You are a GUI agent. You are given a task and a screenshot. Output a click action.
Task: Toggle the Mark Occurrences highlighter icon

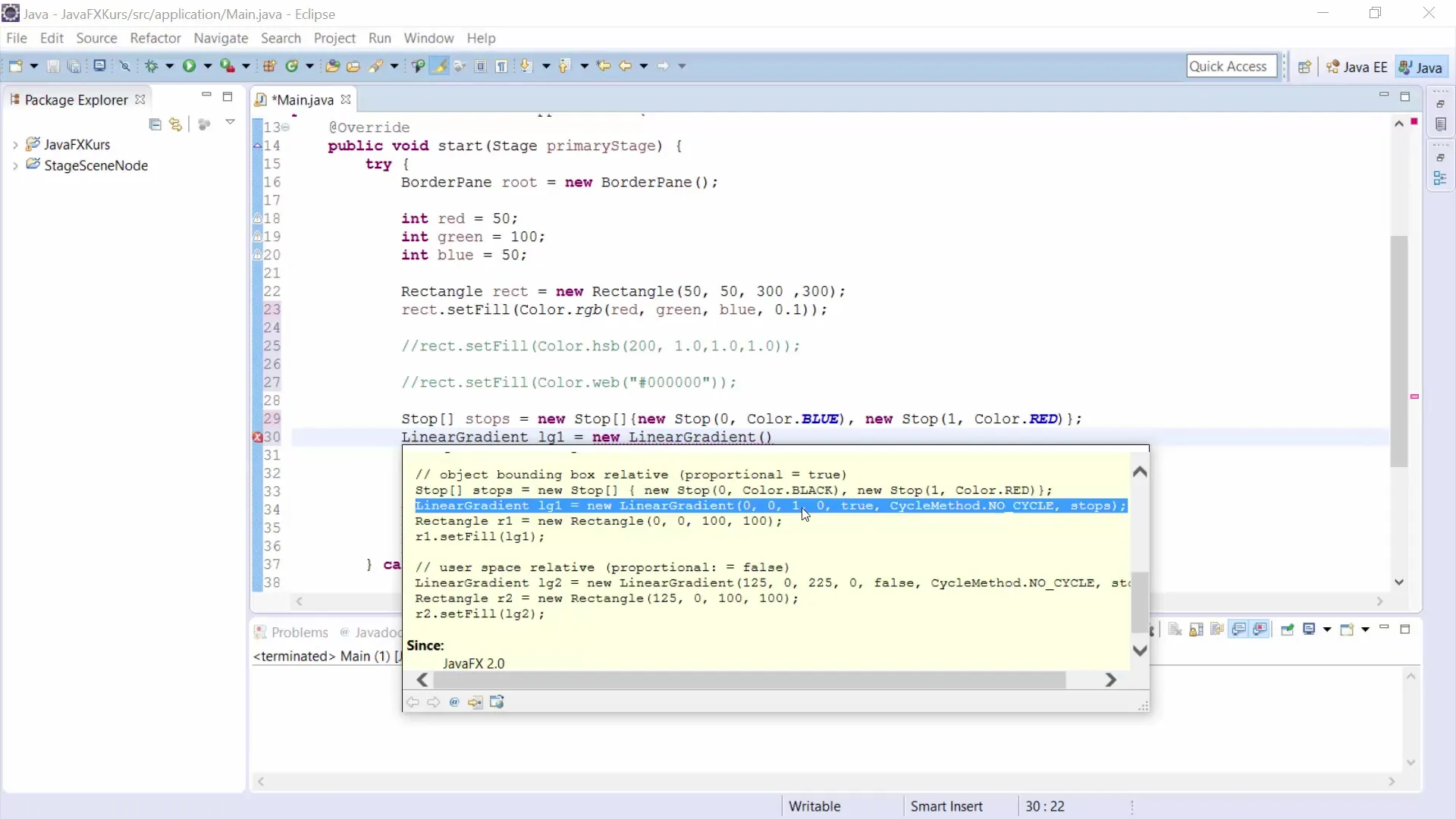point(439,66)
